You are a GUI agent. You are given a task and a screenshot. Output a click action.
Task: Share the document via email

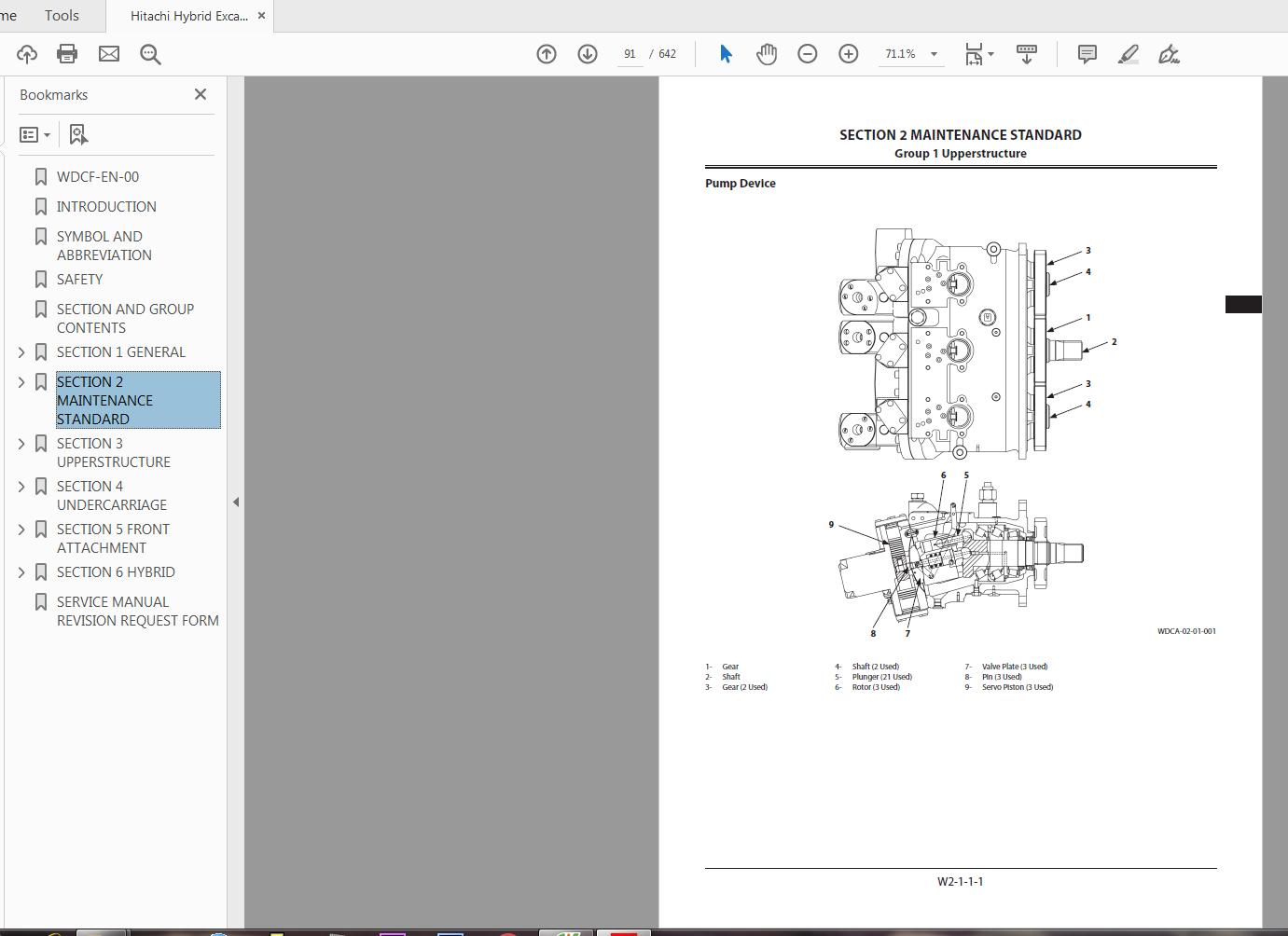click(108, 53)
